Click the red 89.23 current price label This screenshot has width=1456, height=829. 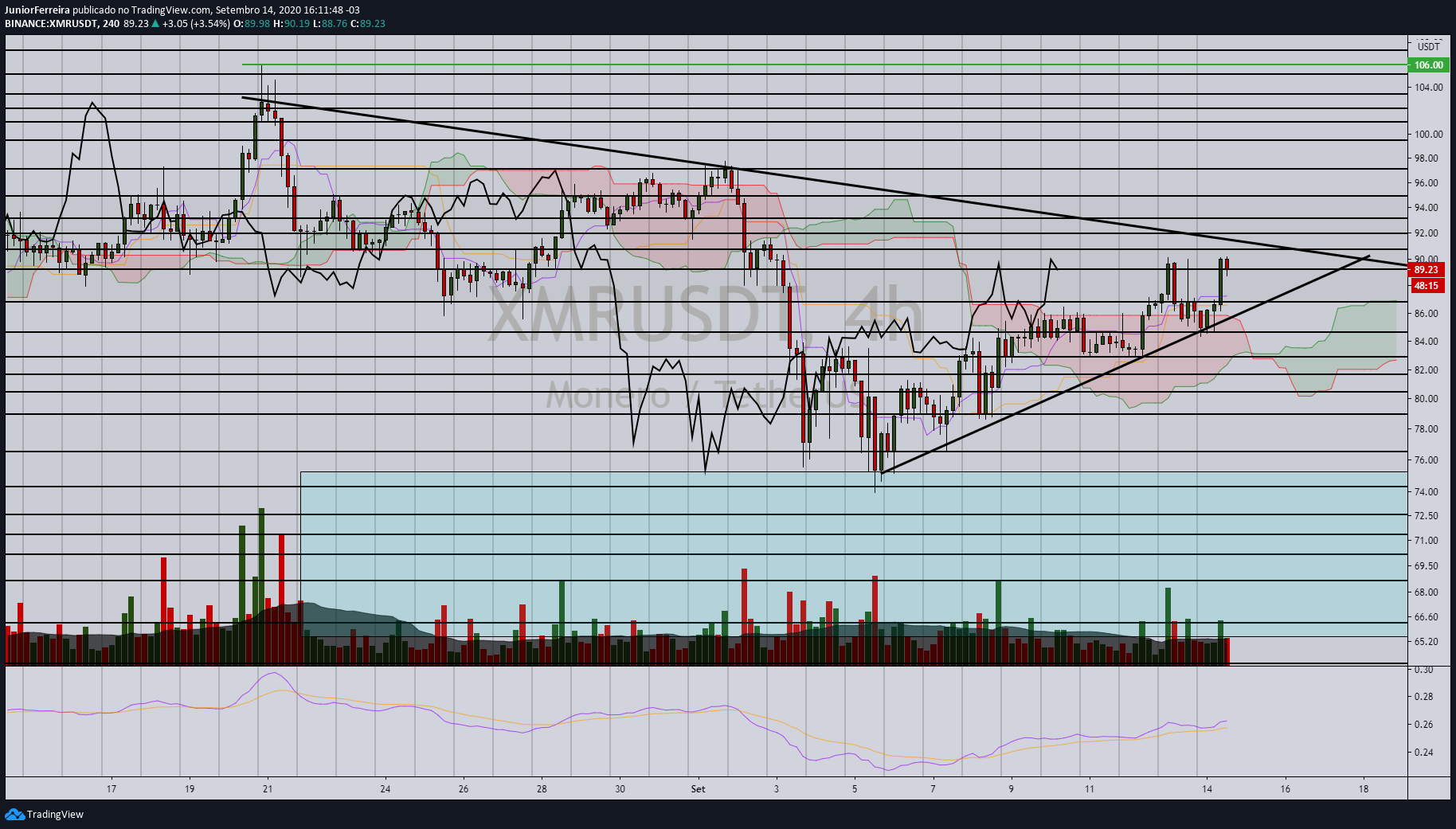(x=1427, y=270)
